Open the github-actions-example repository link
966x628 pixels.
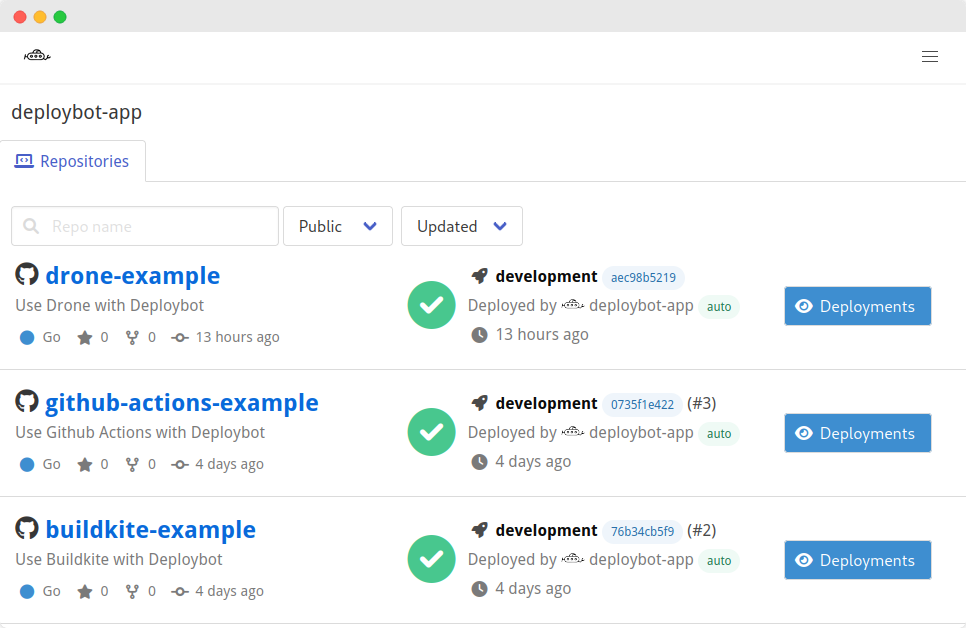[x=182, y=402]
